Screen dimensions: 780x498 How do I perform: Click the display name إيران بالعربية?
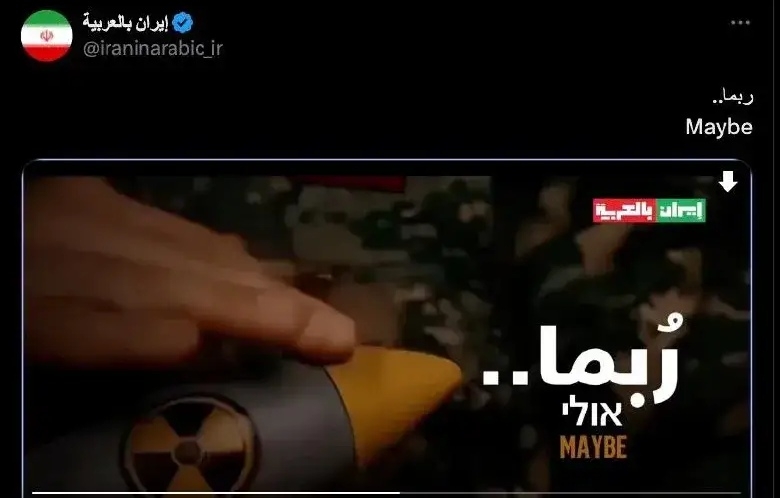coord(126,23)
